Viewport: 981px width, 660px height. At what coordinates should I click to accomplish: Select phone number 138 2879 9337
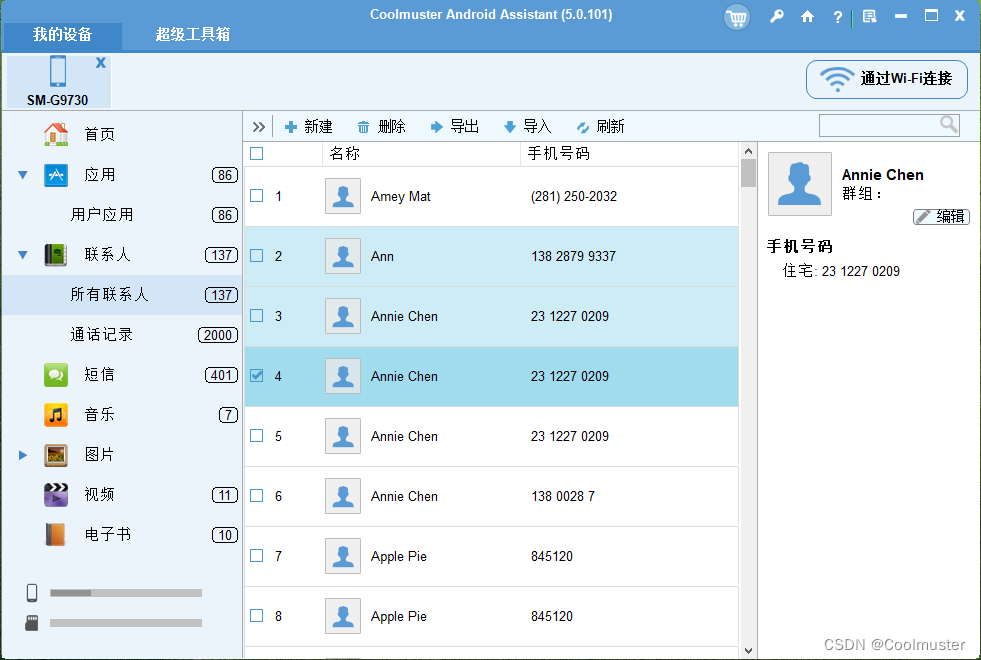coord(573,256)
